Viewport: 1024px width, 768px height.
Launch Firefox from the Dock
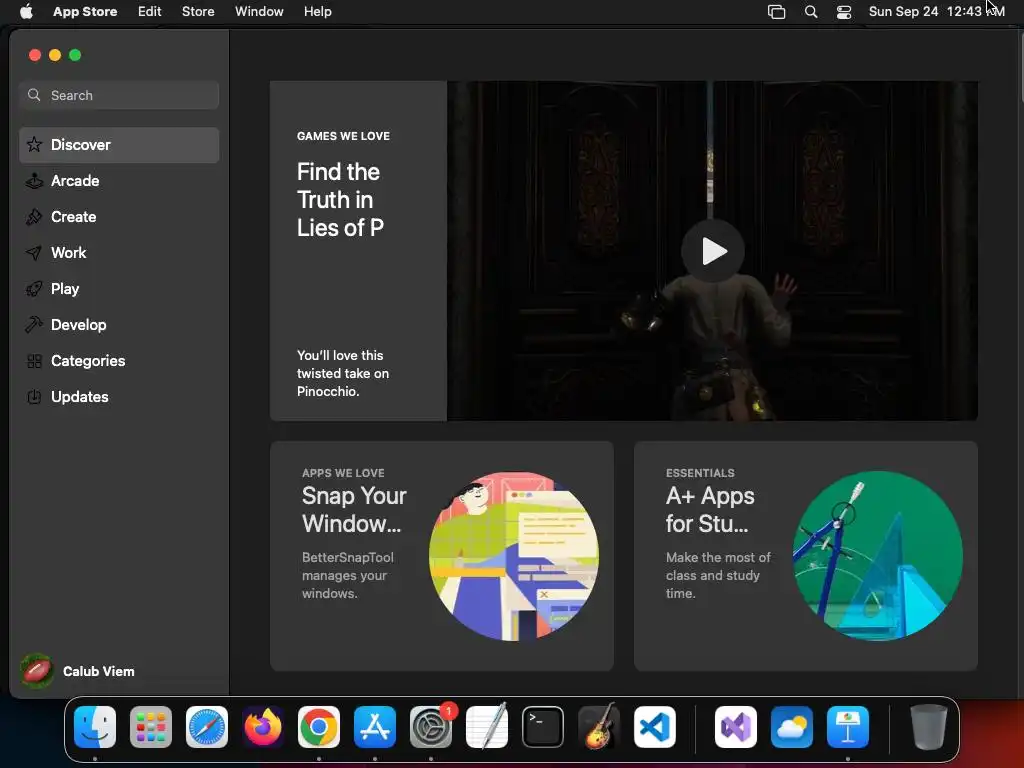[x=263, y=727]
